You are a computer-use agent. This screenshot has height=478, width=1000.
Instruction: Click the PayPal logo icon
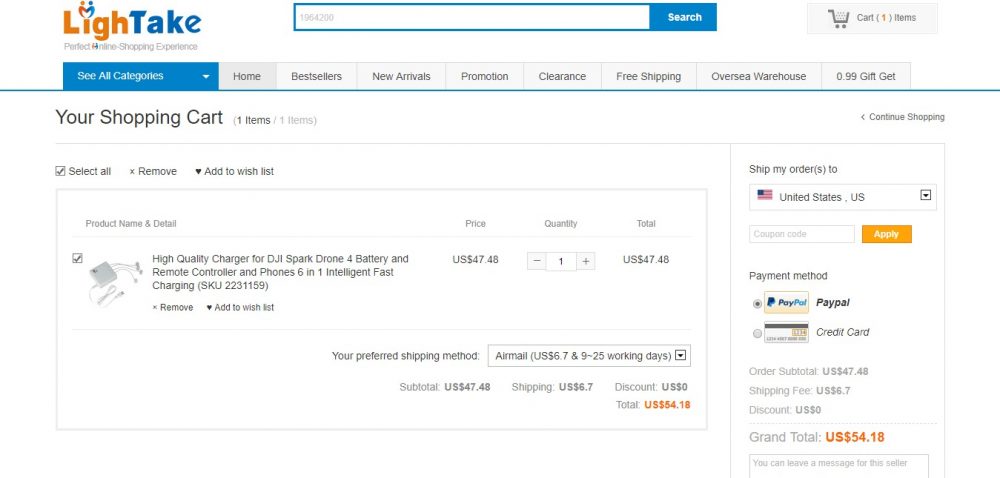(x=786, y=303)
